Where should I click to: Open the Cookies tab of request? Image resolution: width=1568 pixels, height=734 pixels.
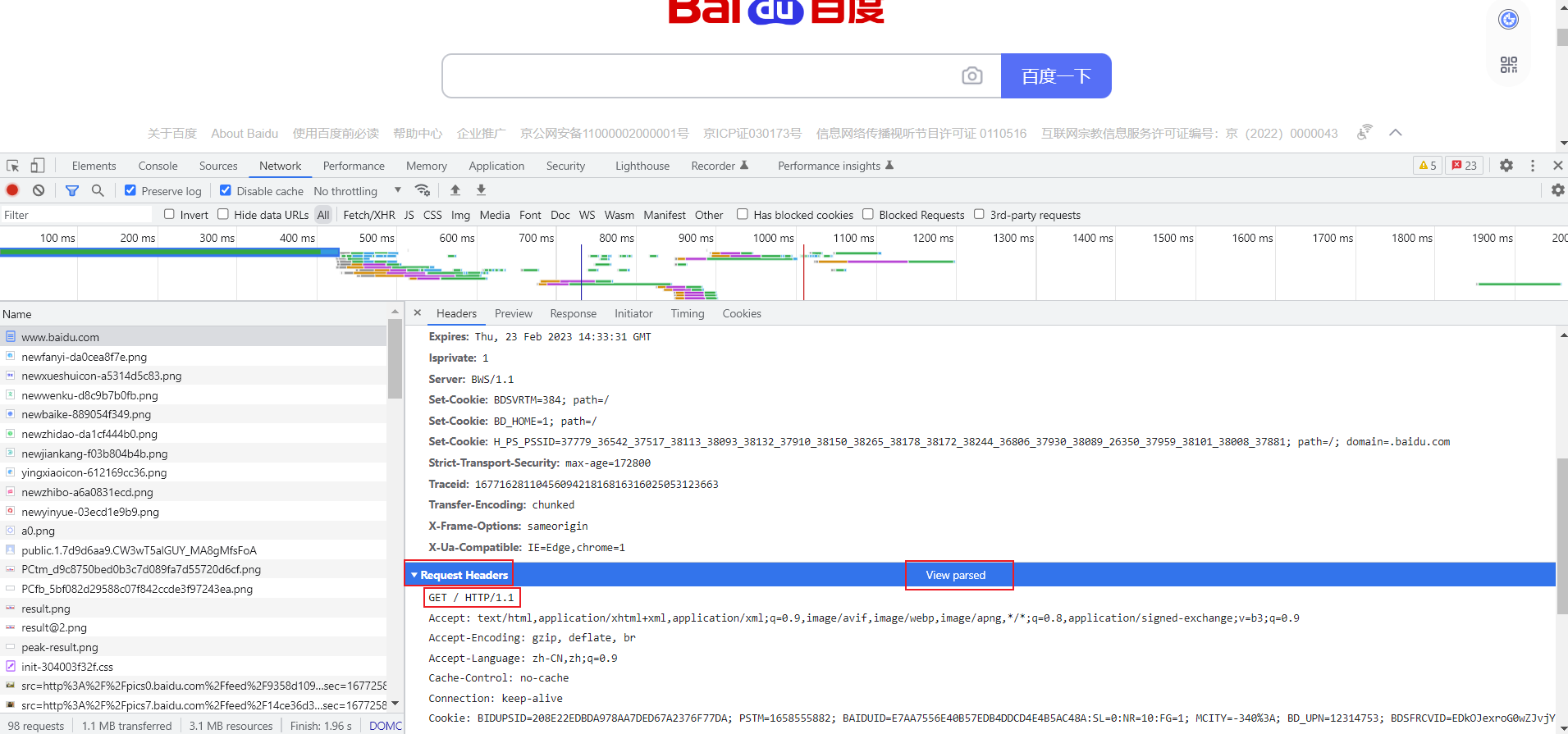742,313
